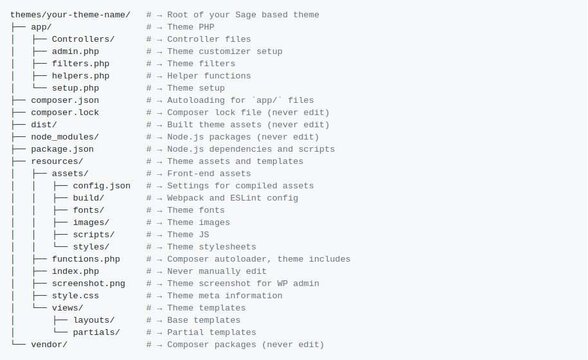Viewport: 588px width, 360px height.
Task: Click the composer.json entry
Action: tap(65, 100)
